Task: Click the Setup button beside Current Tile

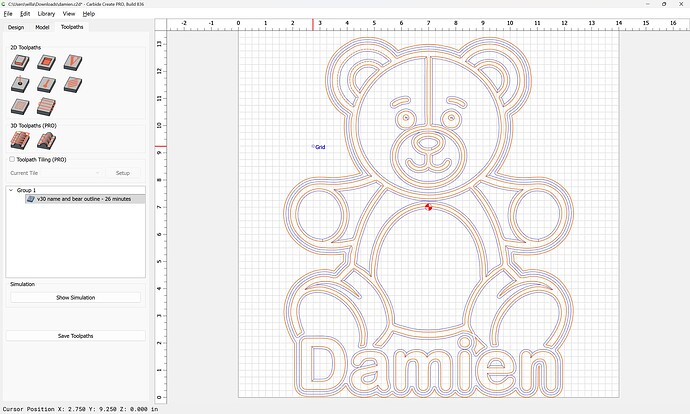Action: [x=123, y=173]
